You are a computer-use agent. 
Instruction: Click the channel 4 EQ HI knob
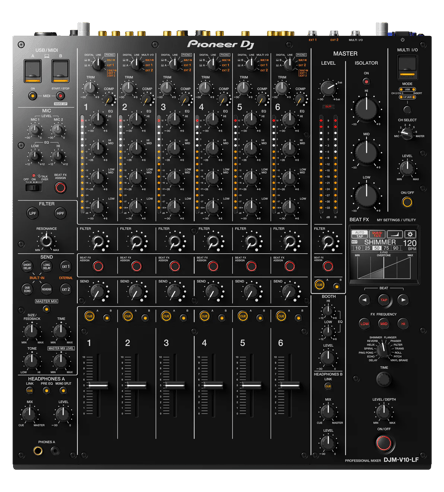click(212, 119)
